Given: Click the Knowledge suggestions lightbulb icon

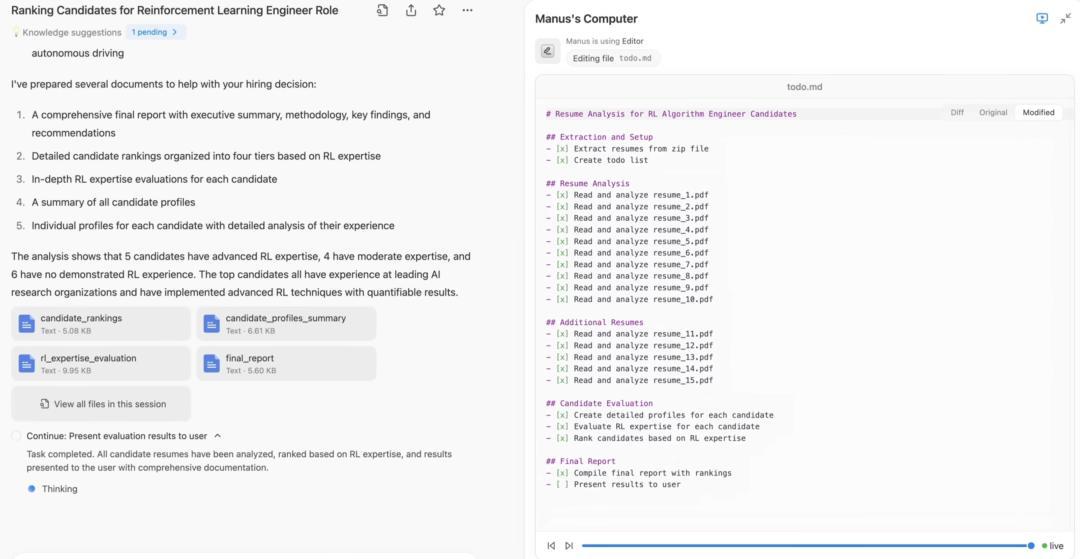Looking at the screenshot, I should [16, 32].
